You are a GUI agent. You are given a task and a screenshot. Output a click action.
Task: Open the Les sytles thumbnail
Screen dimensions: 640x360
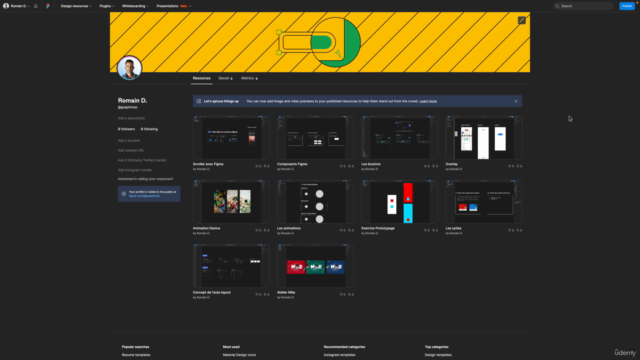pos(484,202)
